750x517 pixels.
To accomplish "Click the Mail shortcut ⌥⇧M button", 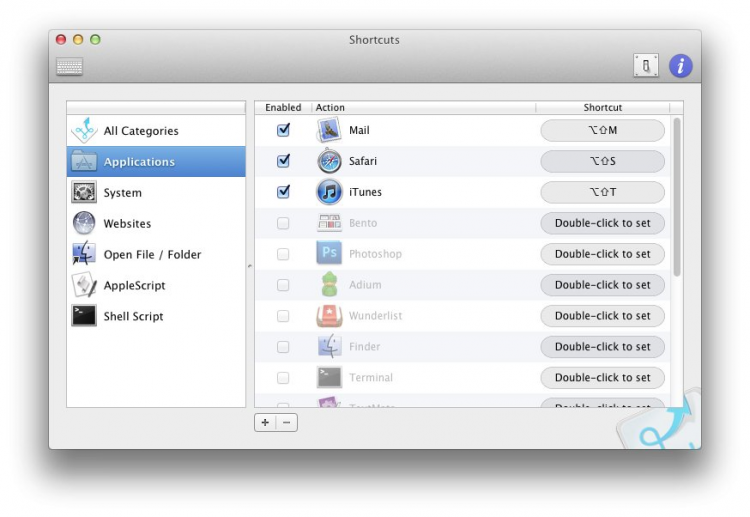I will pyautogui.click(x=603, y=130).
